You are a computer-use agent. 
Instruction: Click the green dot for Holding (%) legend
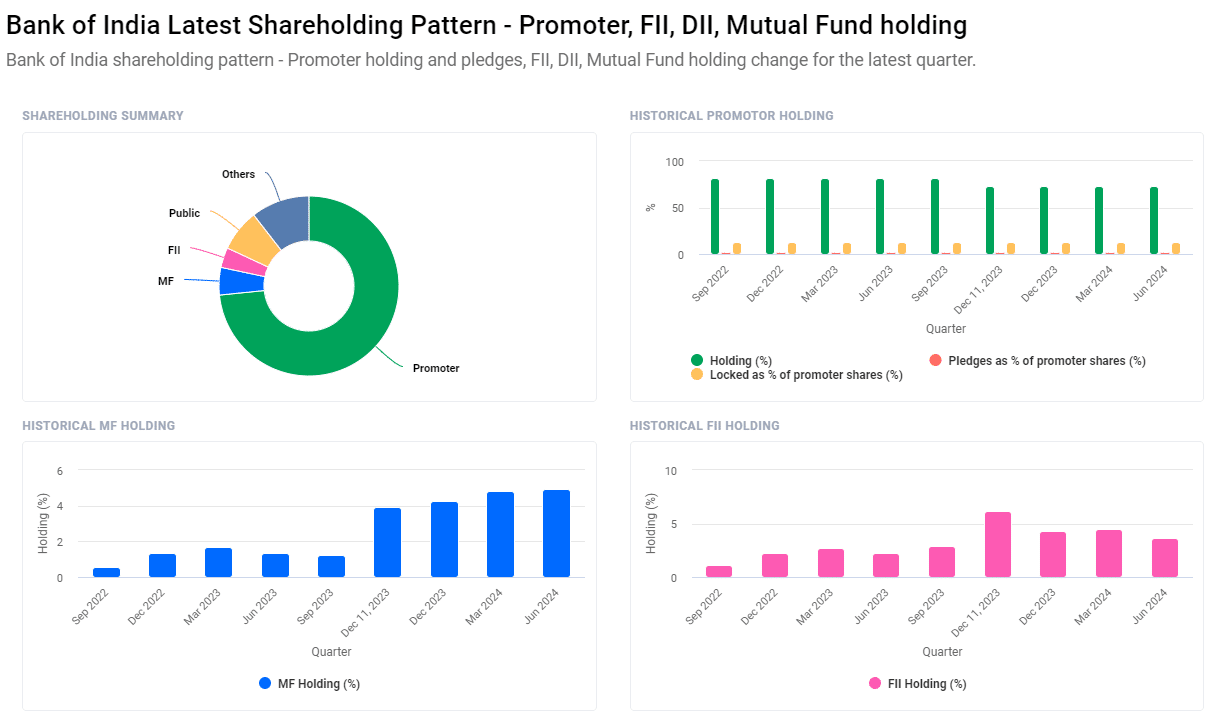coord(697,360)
